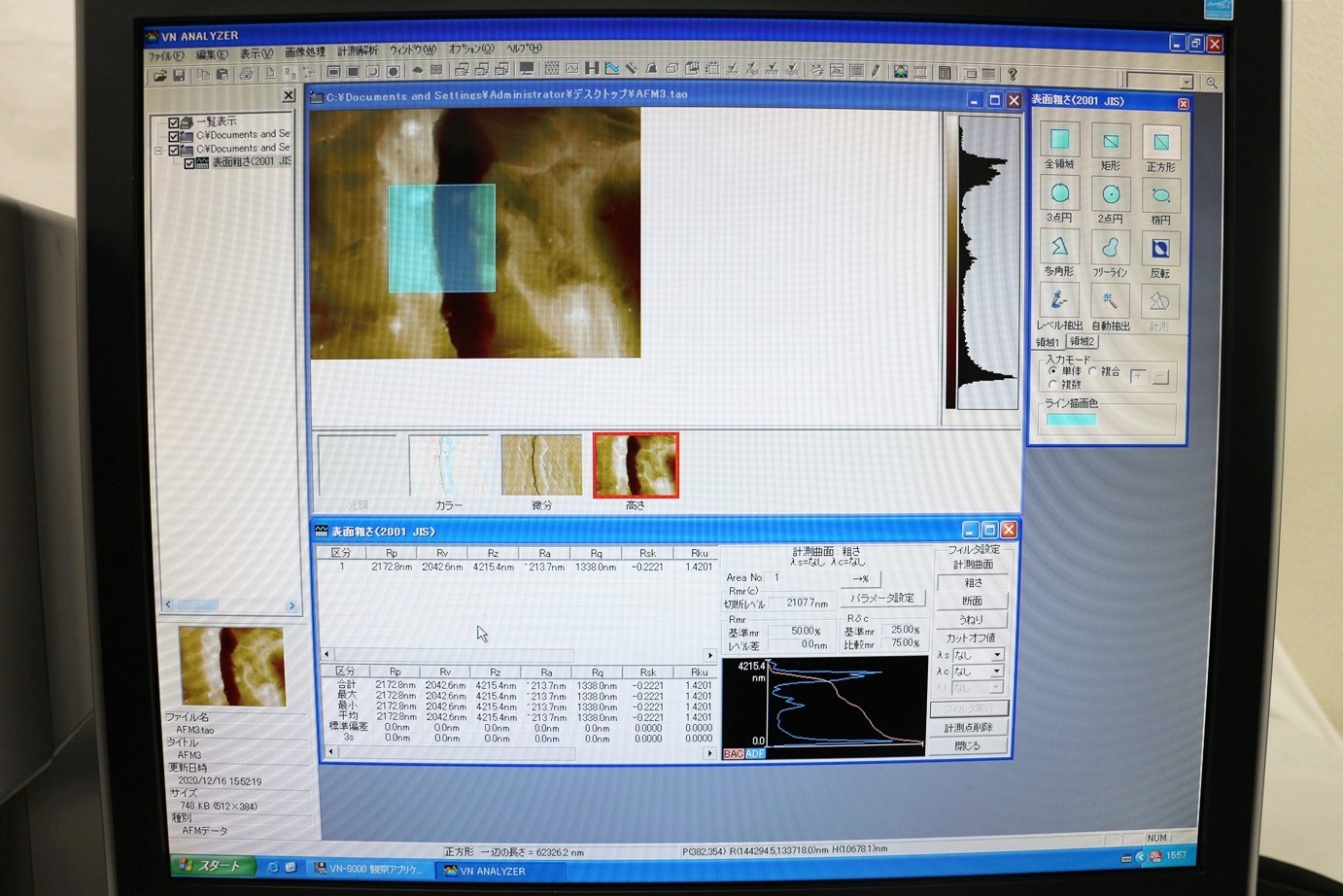Choose the 3点円 three-point circle tool
1343x896 pixels.
click(1059, 193)
